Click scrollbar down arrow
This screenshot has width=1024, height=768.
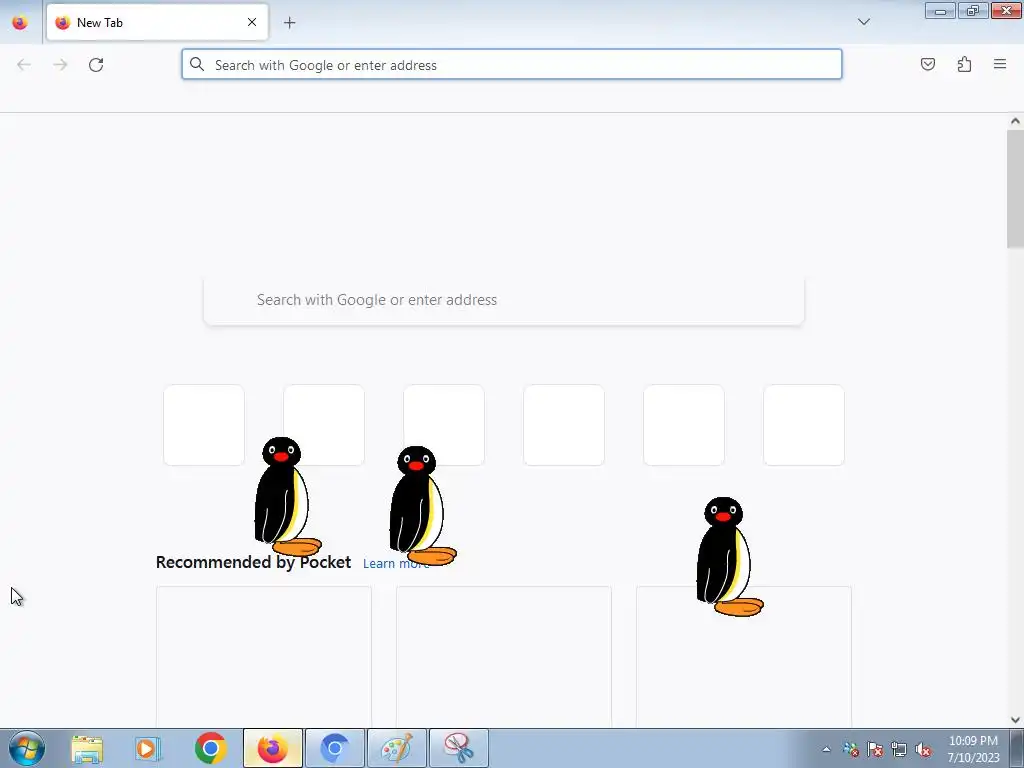[x=1015, y=720]
